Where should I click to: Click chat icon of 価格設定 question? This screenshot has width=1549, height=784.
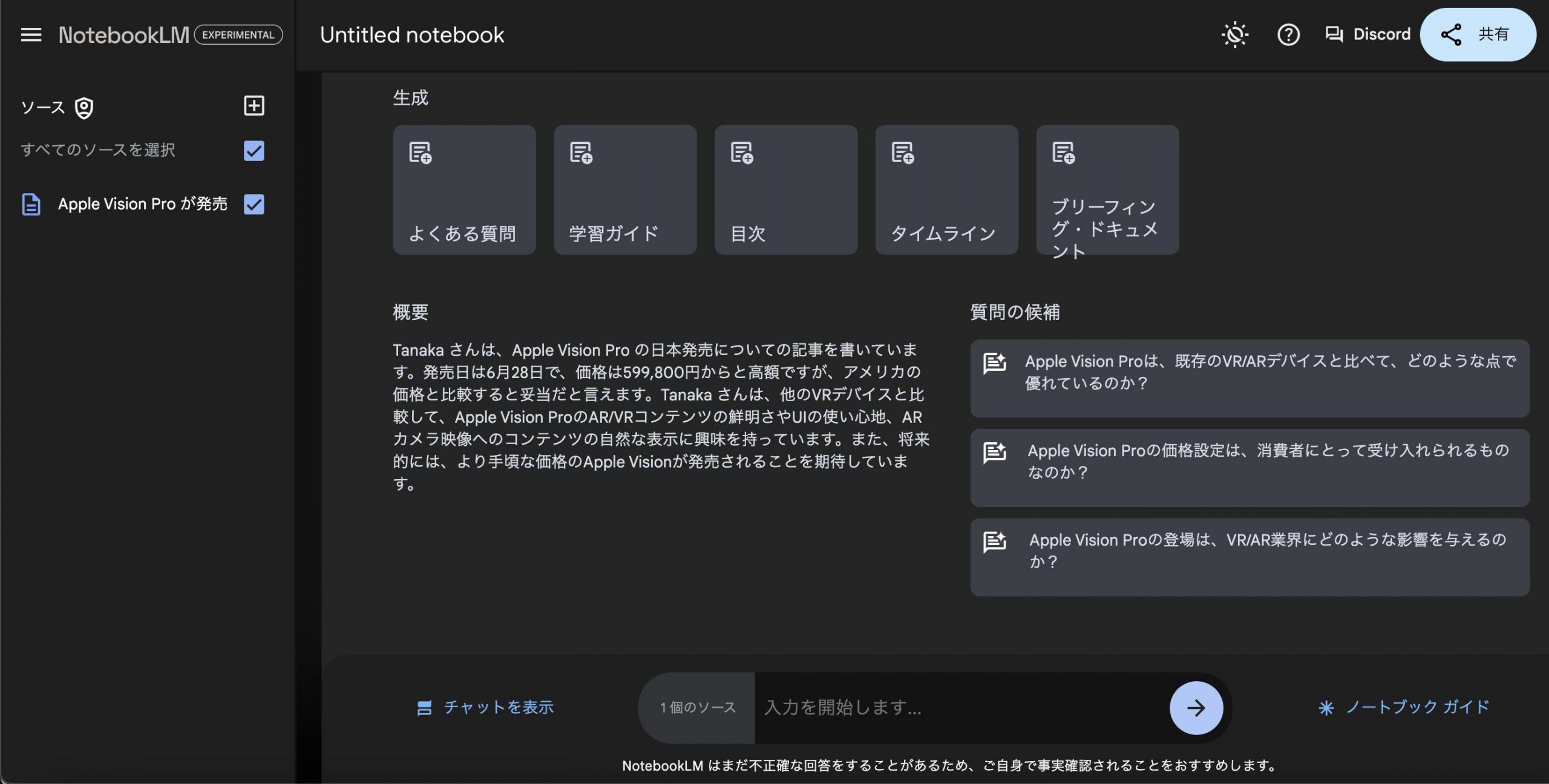995,452
